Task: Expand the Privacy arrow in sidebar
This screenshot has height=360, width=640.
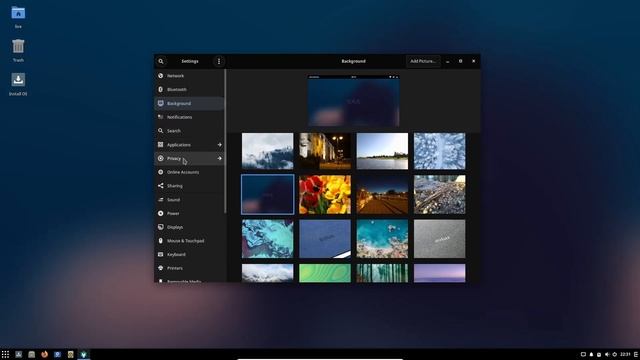Action: point(220,158)
